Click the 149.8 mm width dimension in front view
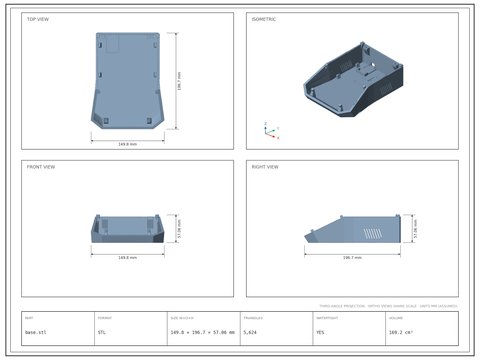The height and width of the screenshot is (360, 480). point(127,258)
